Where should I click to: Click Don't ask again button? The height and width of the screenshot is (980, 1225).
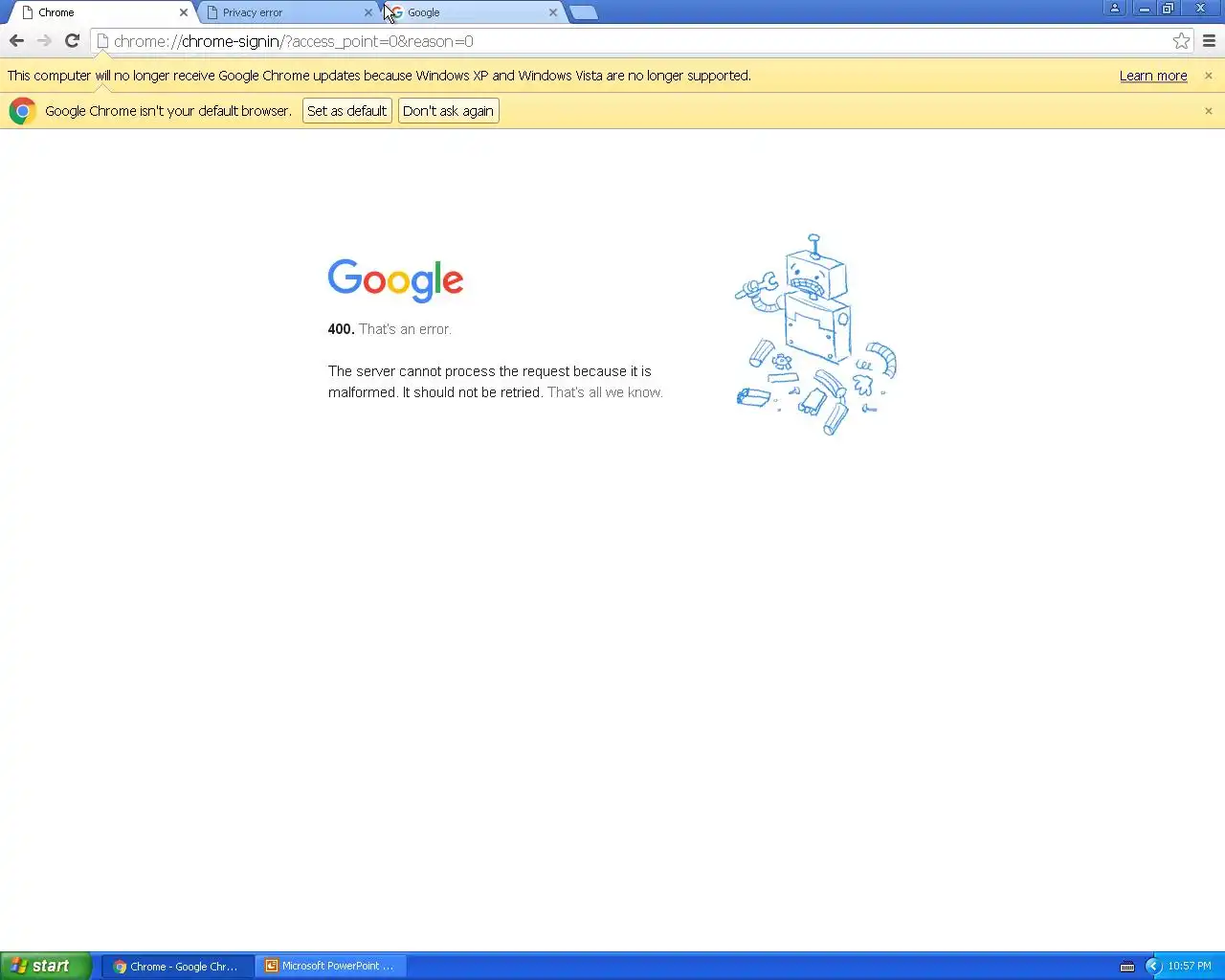[448, 111]
